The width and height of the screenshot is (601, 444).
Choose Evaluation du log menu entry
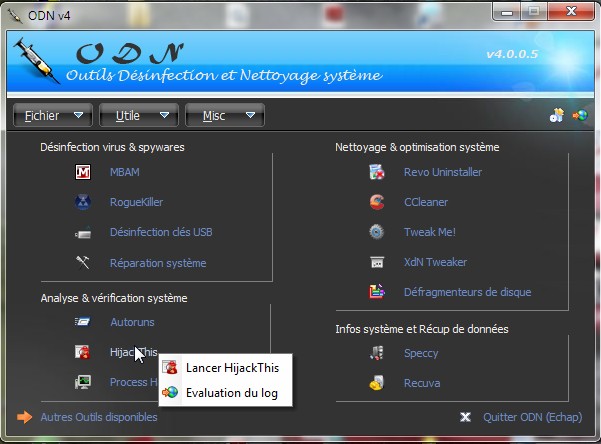[225, 393]
